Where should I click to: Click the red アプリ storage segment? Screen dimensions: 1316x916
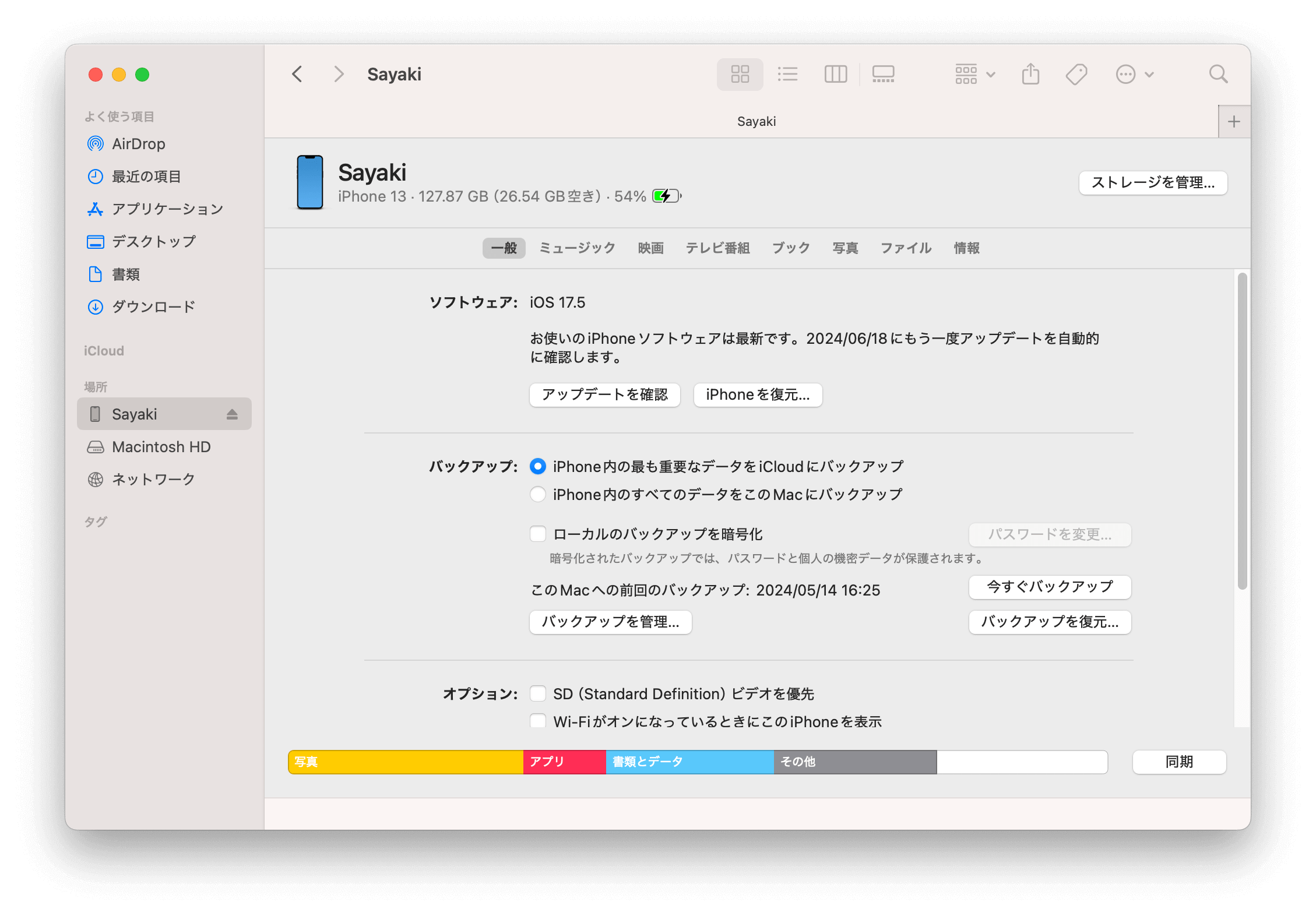564,762
